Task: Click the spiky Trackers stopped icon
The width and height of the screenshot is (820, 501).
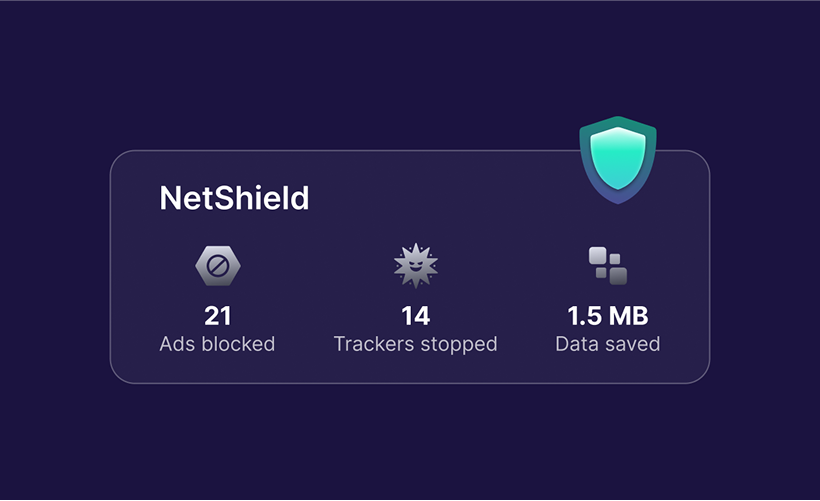Action: point(415,266)
